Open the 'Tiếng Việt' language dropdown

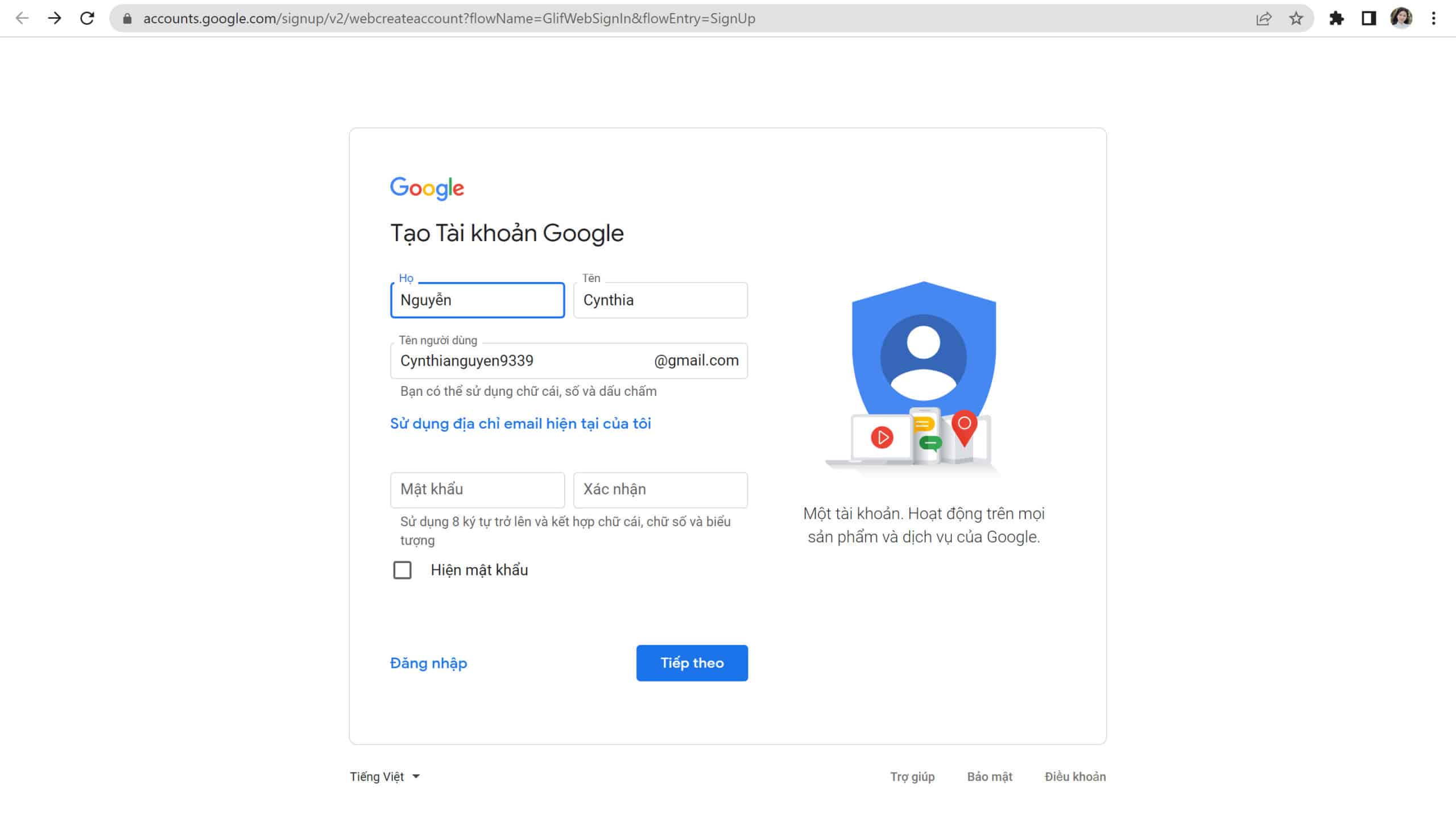(x=385, y=776)
